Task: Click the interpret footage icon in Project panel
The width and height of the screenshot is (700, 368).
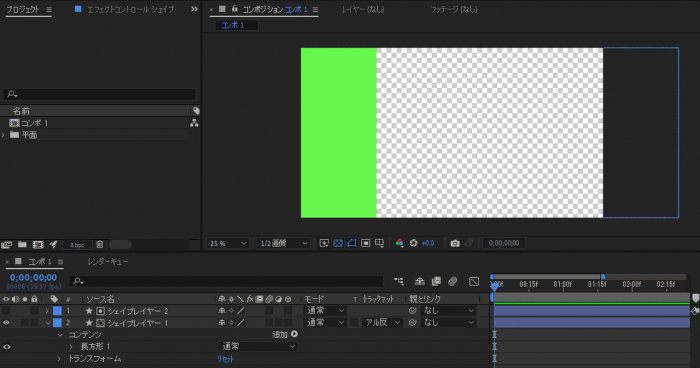Action: click(x=6, y=244)
